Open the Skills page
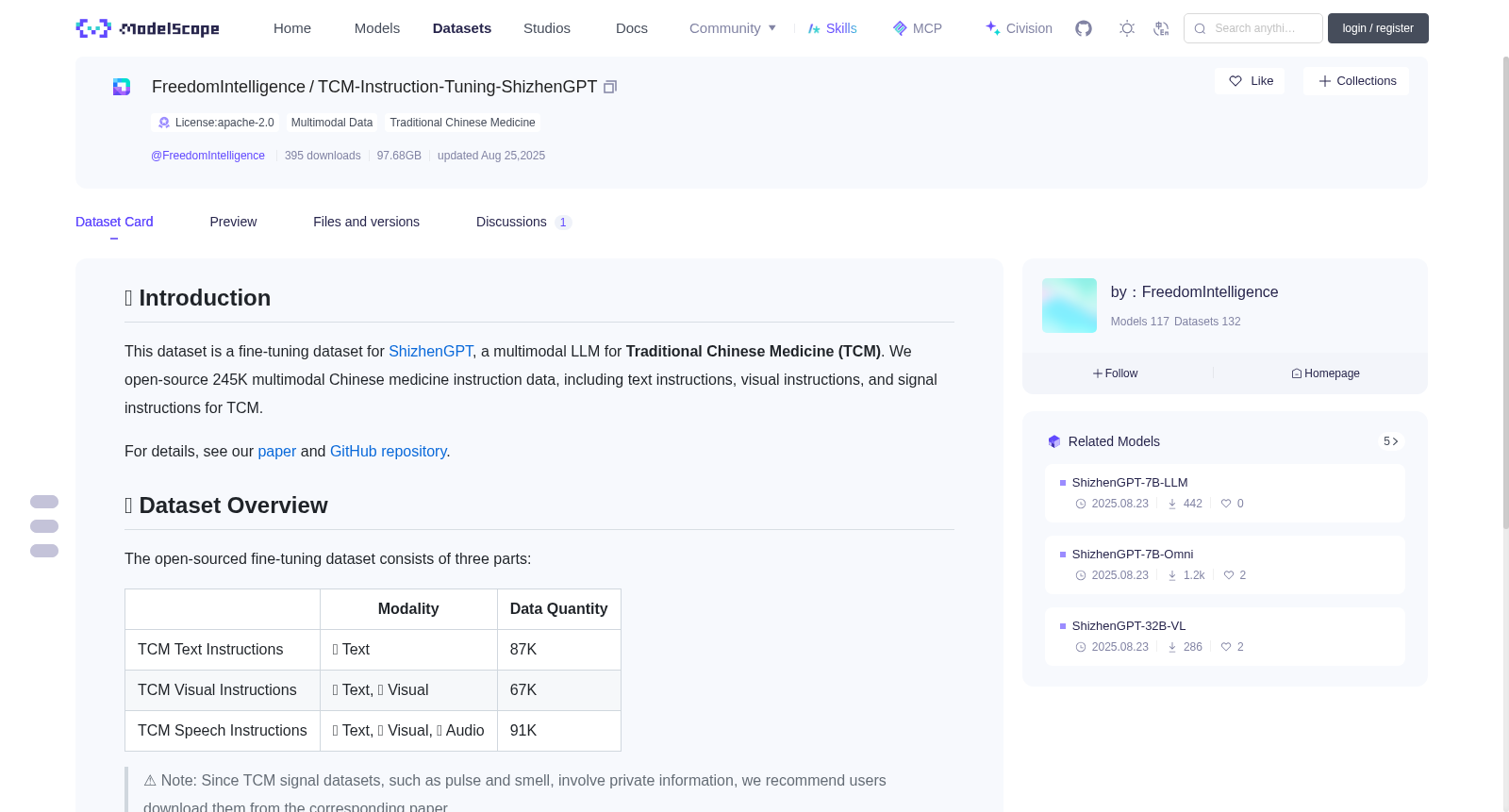This screenshot has height=812, width=1509. pos(832,28)
